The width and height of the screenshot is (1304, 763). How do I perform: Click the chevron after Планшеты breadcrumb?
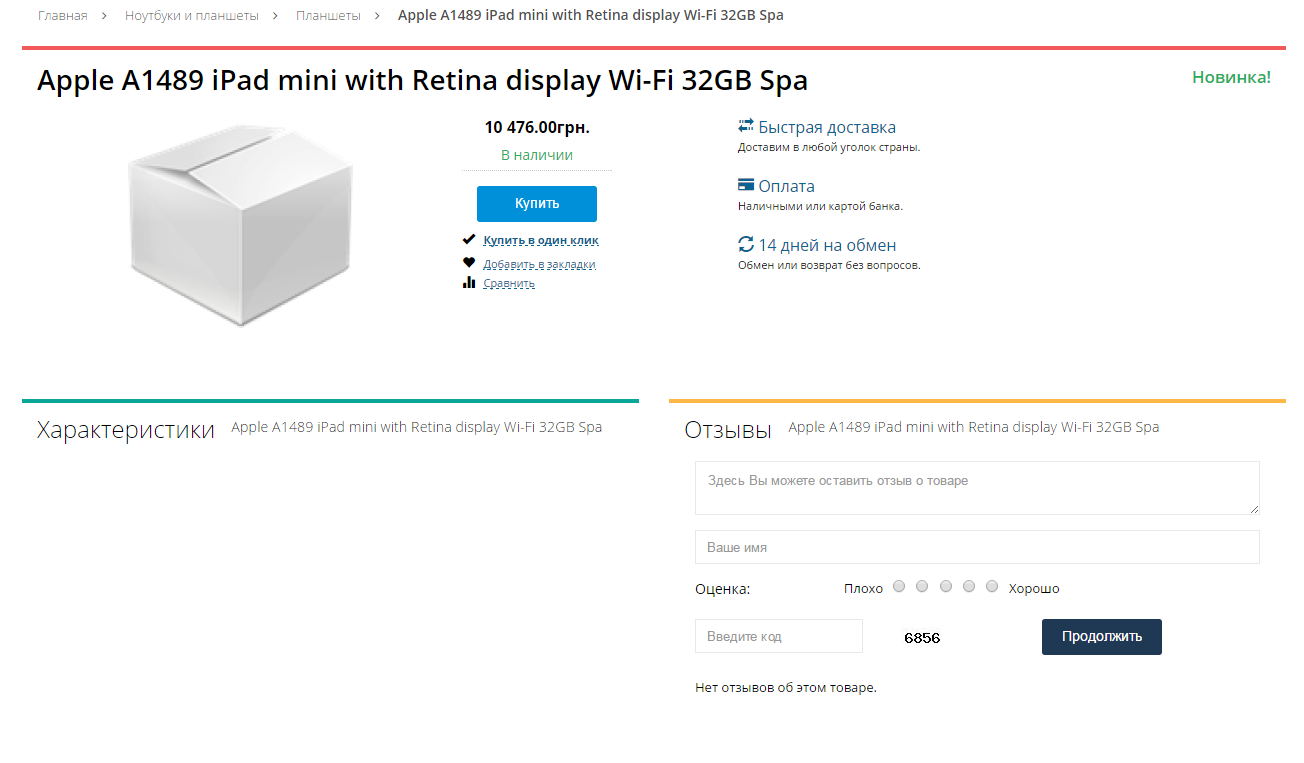[x=379, y=16]
